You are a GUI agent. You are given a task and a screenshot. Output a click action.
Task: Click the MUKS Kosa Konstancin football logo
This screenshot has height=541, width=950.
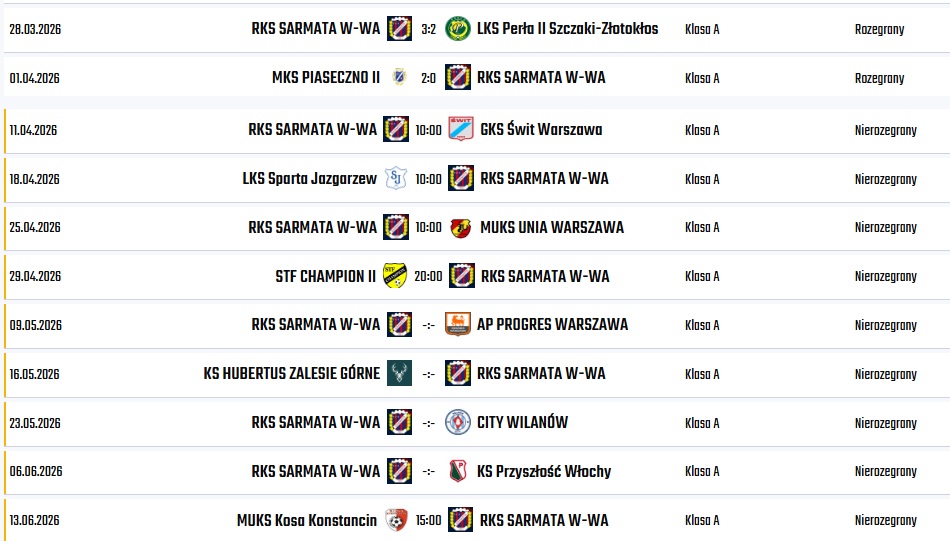[396, 520]
